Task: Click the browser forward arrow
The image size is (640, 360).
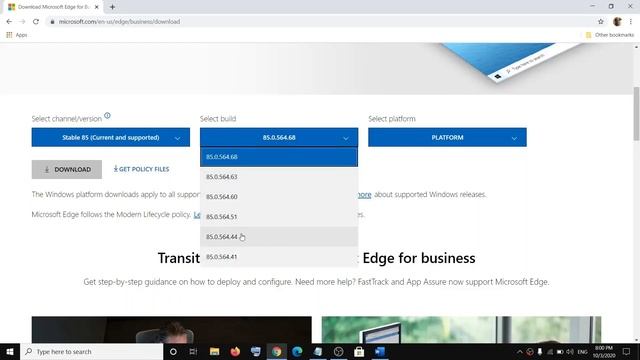Action: [x=22, y=22]
